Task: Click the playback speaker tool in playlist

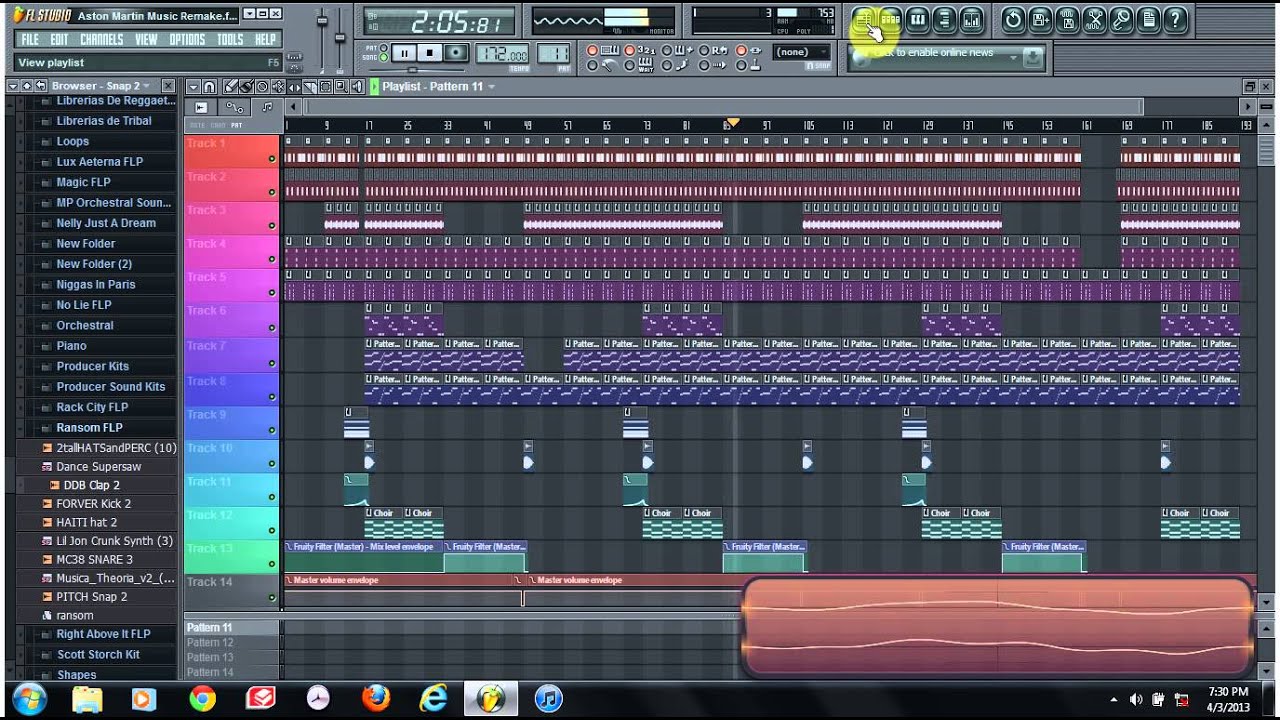Action: coord(357,86)
